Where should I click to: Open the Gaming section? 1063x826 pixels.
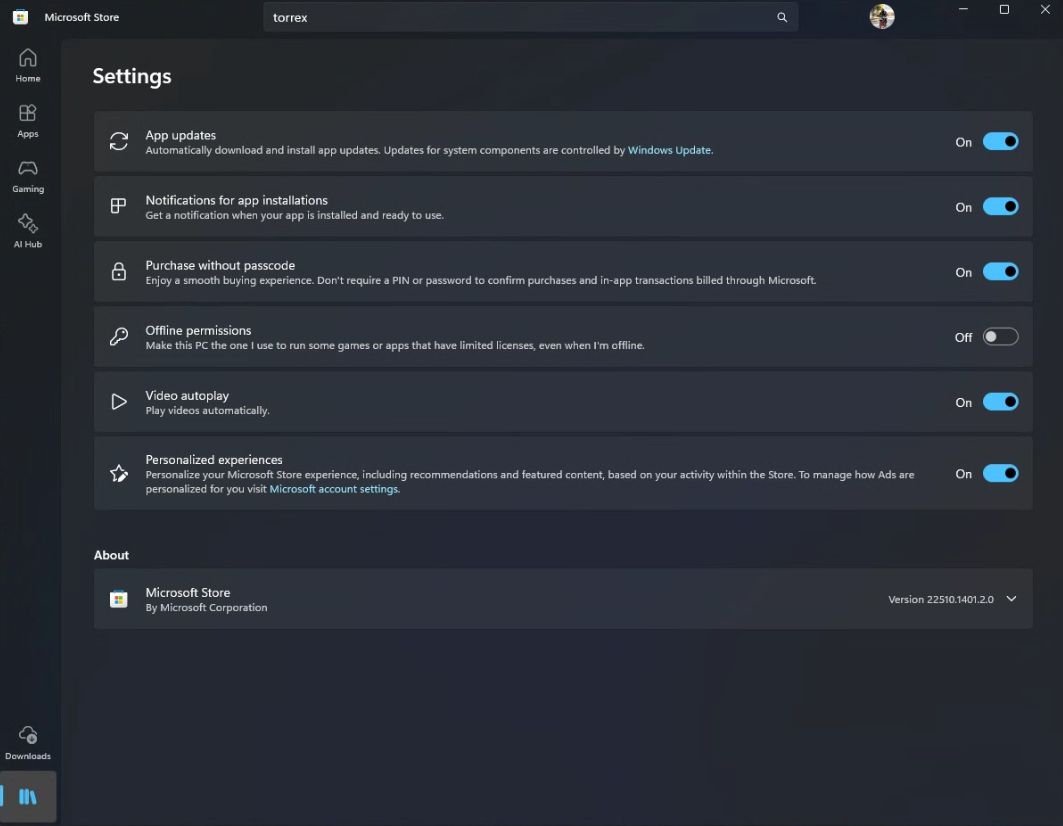point(28,176)
